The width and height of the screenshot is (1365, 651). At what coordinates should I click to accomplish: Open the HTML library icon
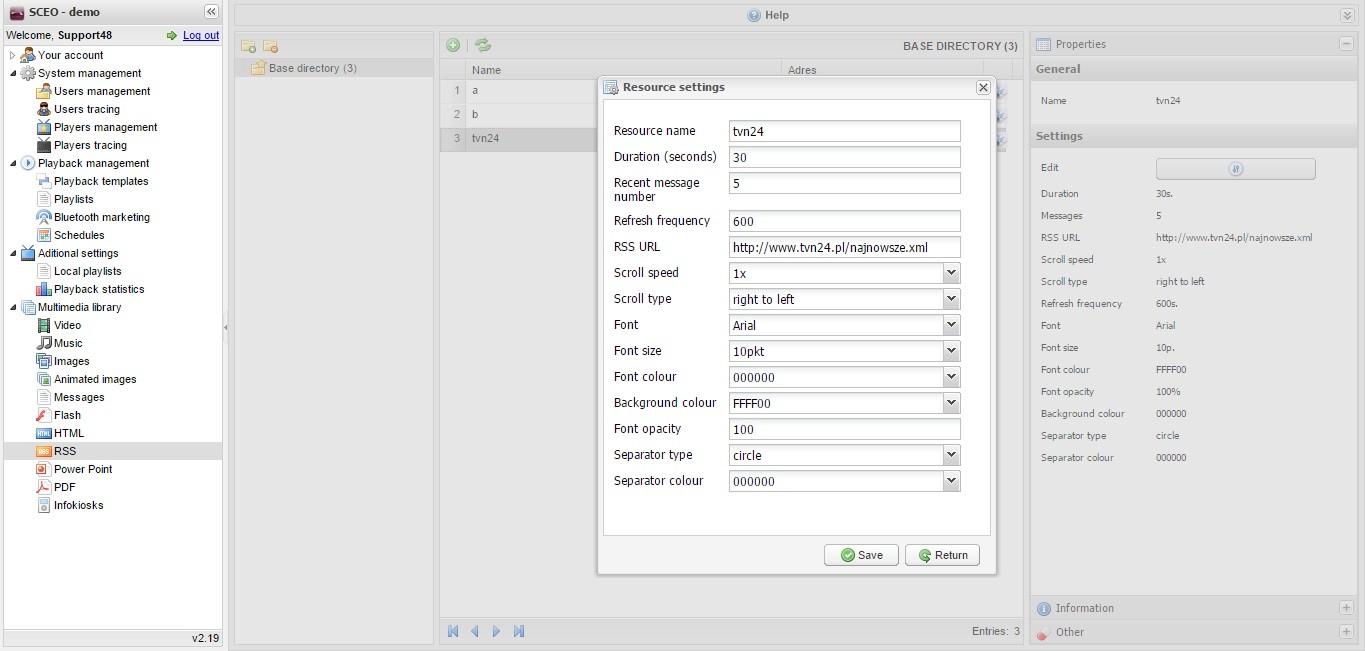[44, 433]
